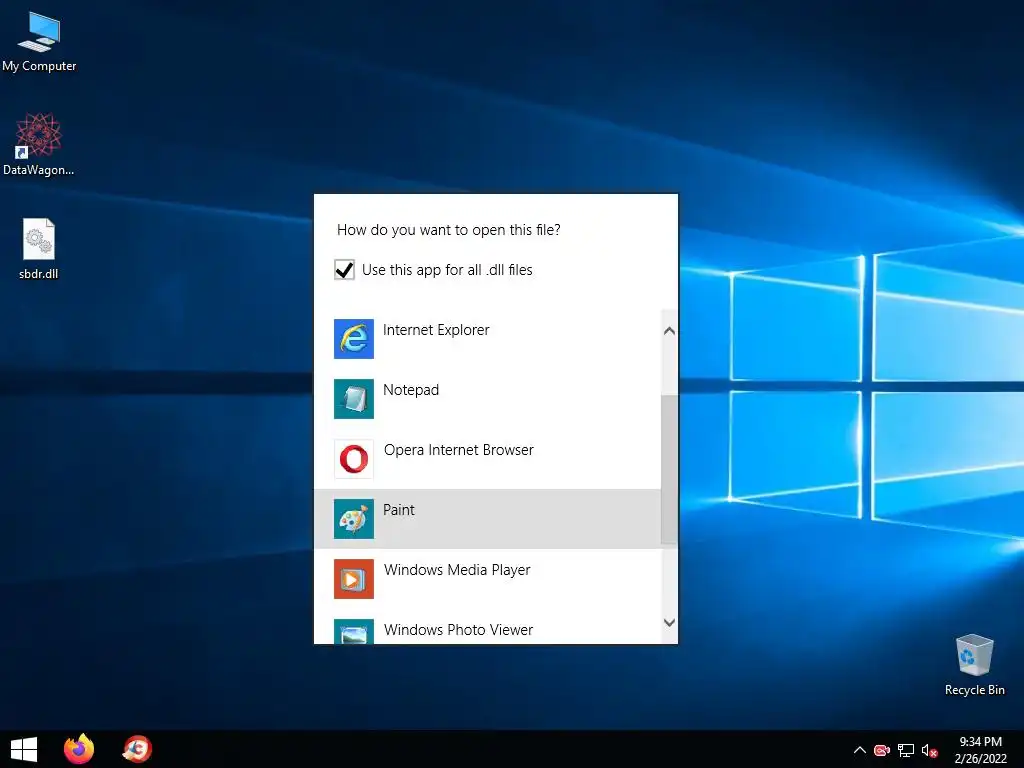This screenshot has width=1024, height=768.
Task: Click the DataWagon... label text
Action: click(39, 170)
